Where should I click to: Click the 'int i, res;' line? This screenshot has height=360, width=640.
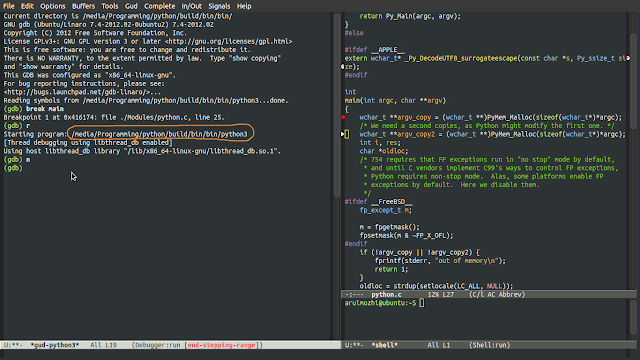380,142
